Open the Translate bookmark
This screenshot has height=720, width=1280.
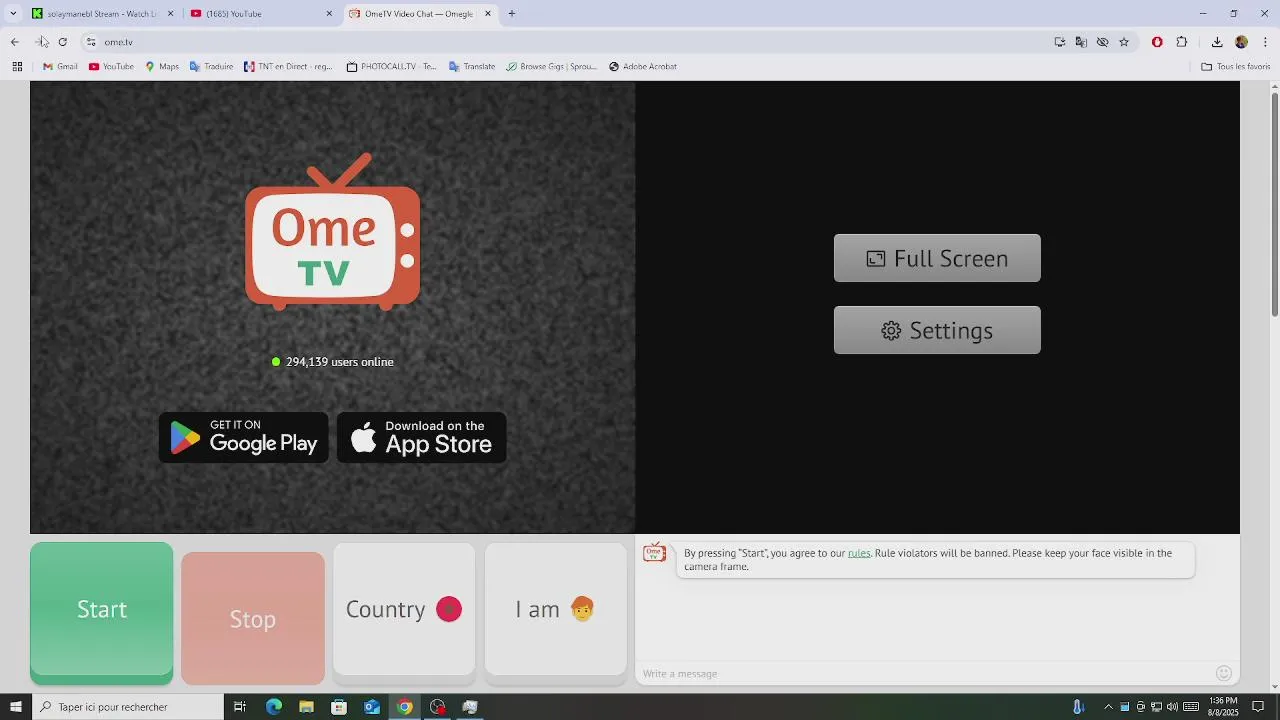(x=472, y=67)
